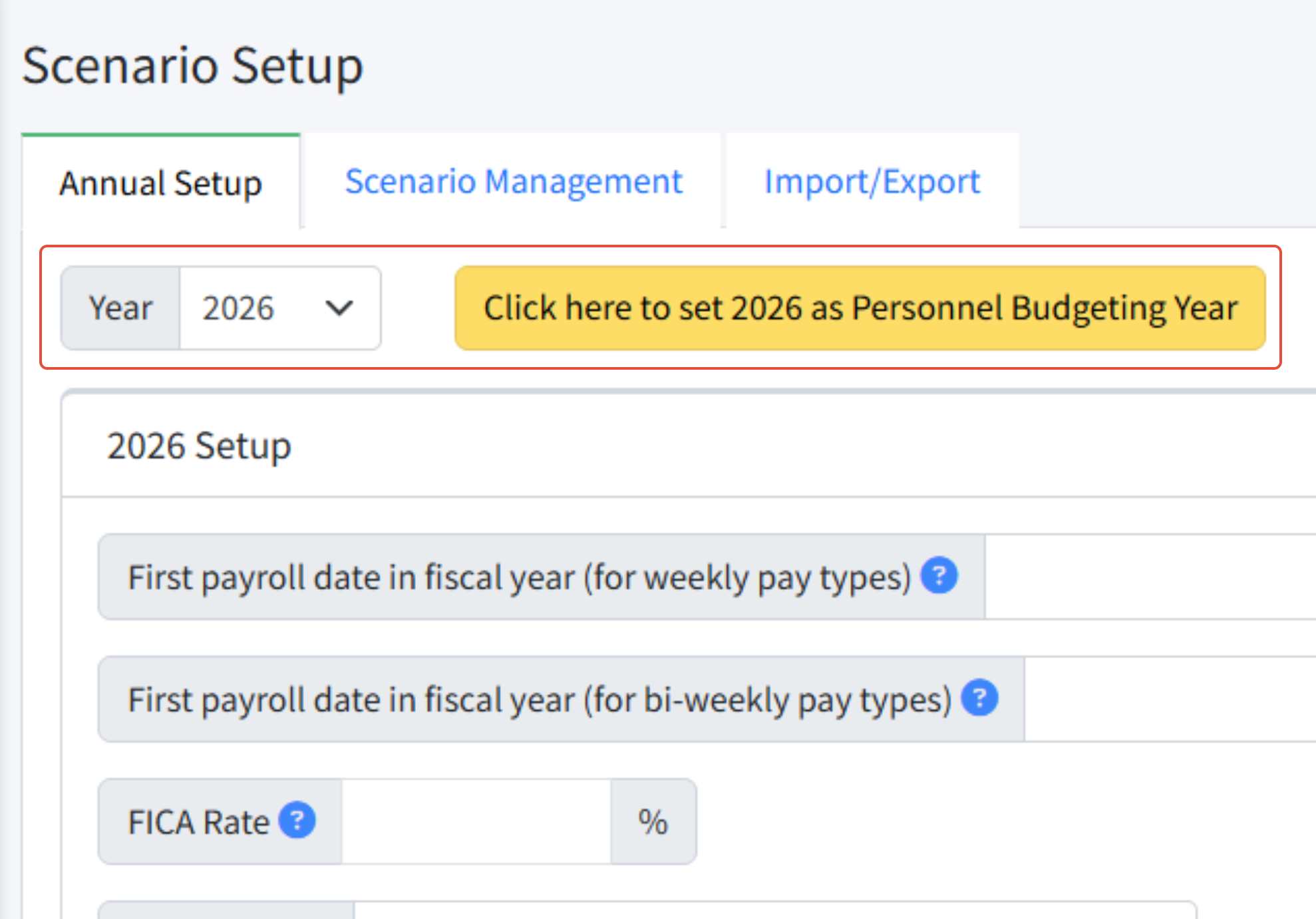The image size is (1316, 919).
Task: Show the FICA Rate help tooltip
Action: [x=297, y=820]
